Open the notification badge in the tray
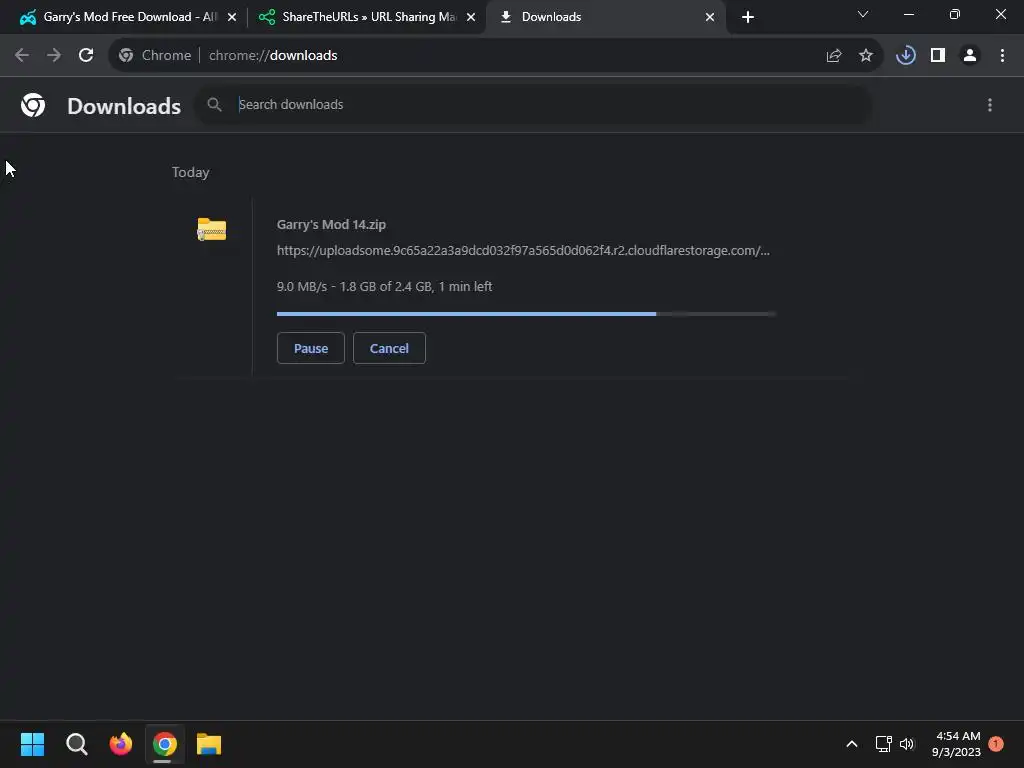Image resolution: width=1024 pixels, height=768 pixels. 996,744
